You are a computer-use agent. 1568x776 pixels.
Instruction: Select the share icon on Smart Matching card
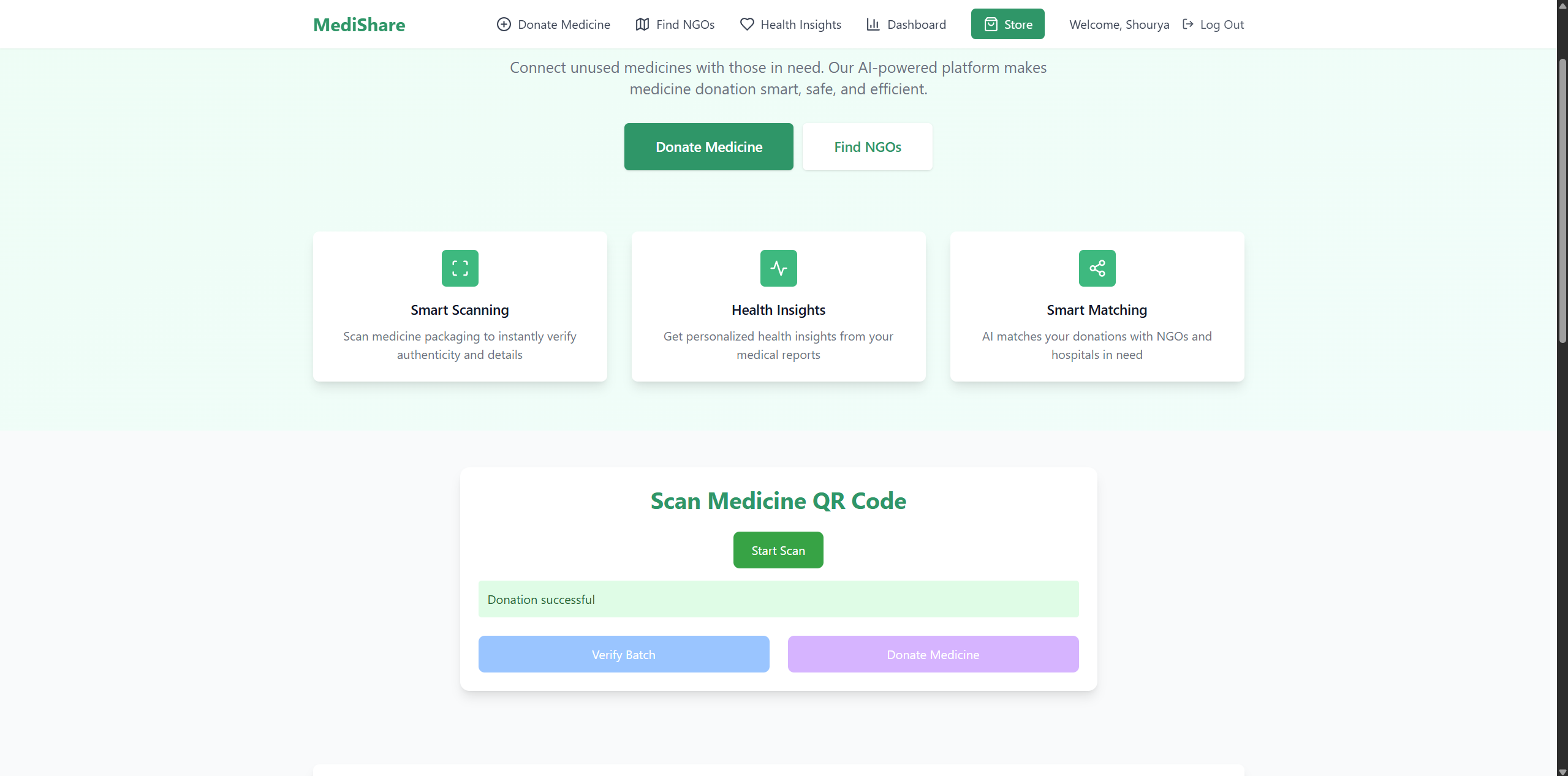click(x=1096, y=268)
